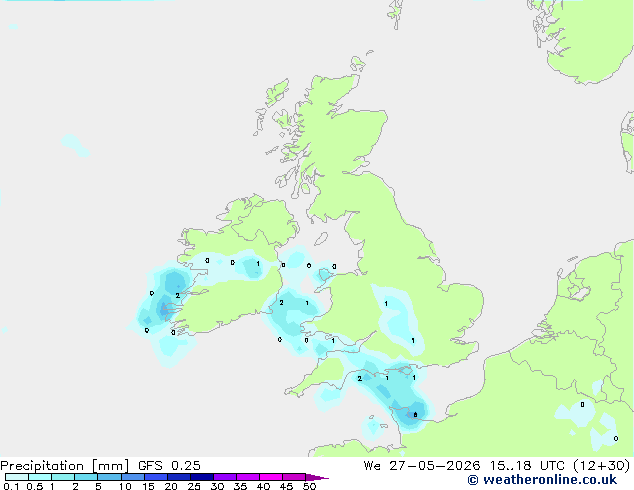Click the 'We 27-05-2026' date text
Viewport: 634px width, 490px height.
click(x=422, y=466)
